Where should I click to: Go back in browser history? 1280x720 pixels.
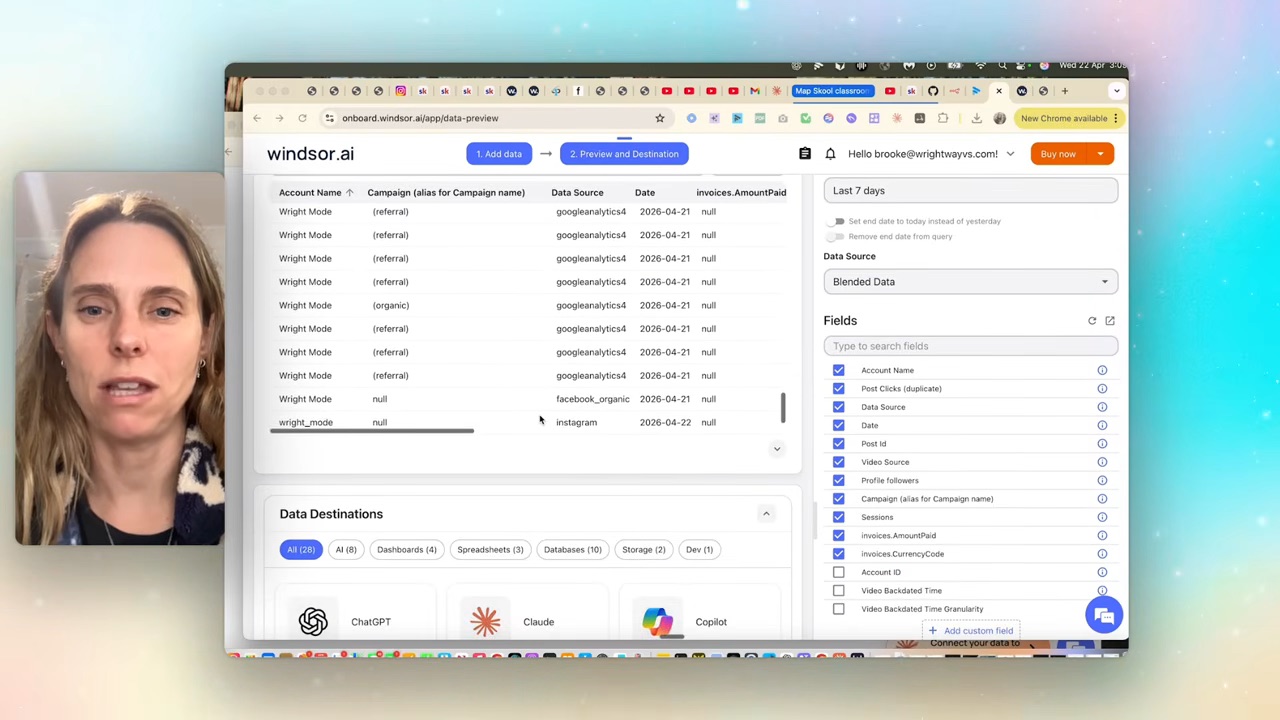(x=257, y=118)
